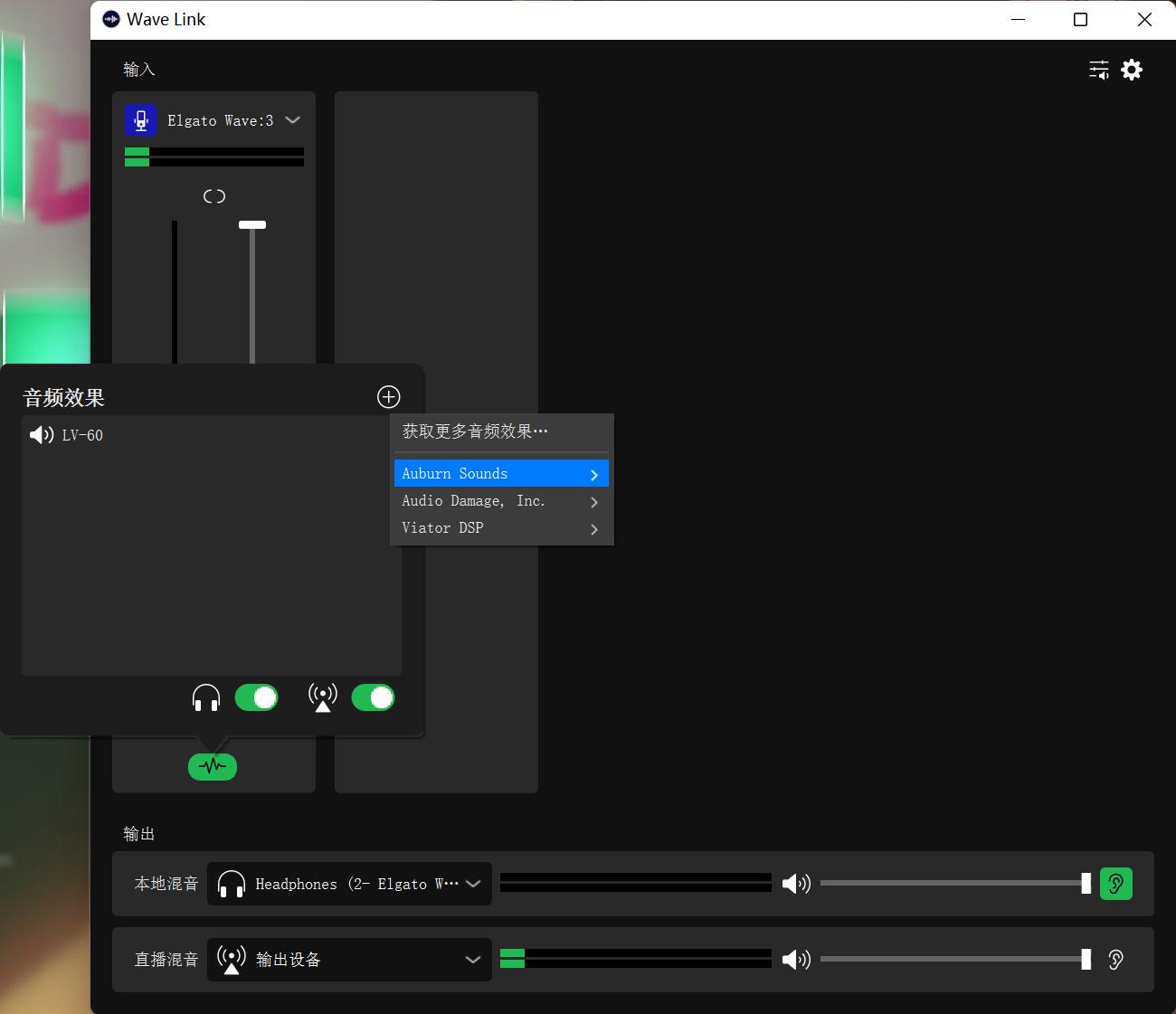Add a new audio effect with plus icon
Viewport: 1176px width, 1014px height.
tap(388, 397)
